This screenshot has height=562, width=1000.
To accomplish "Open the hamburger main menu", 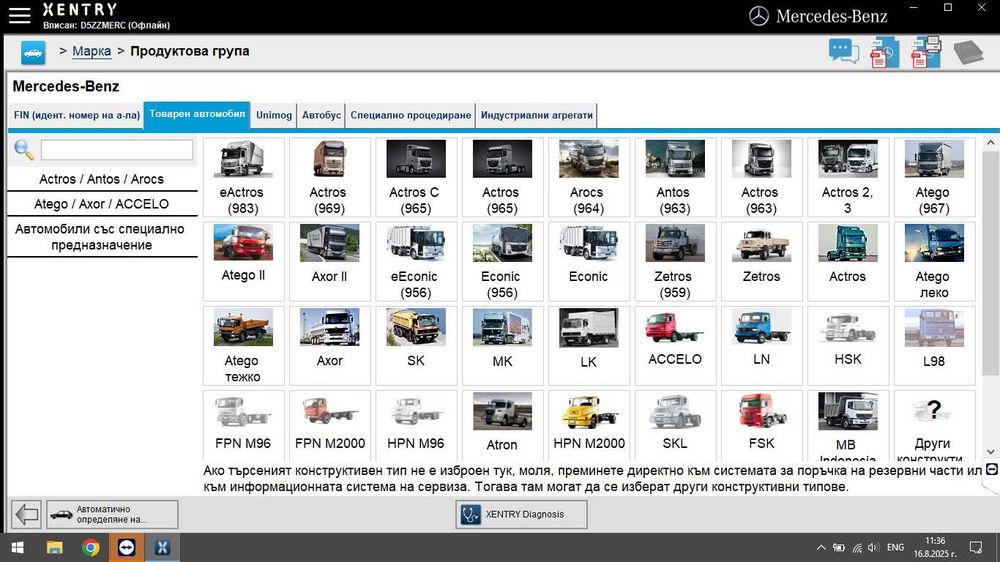I will coord(19,15).
